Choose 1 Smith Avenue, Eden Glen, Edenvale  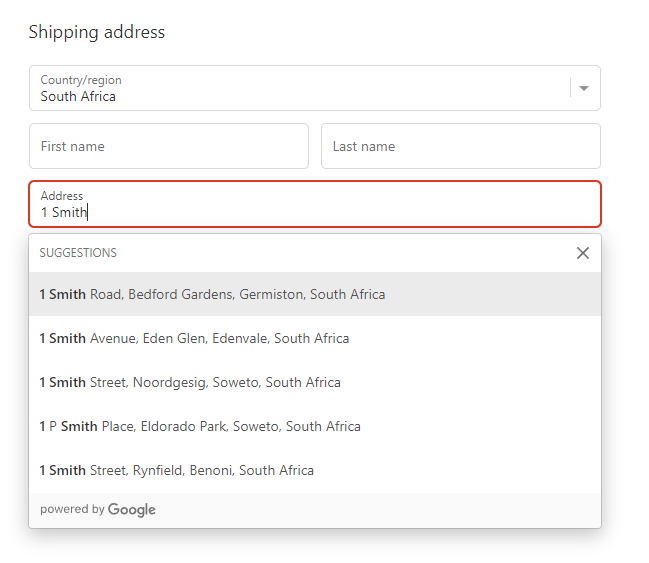point(194,338)
